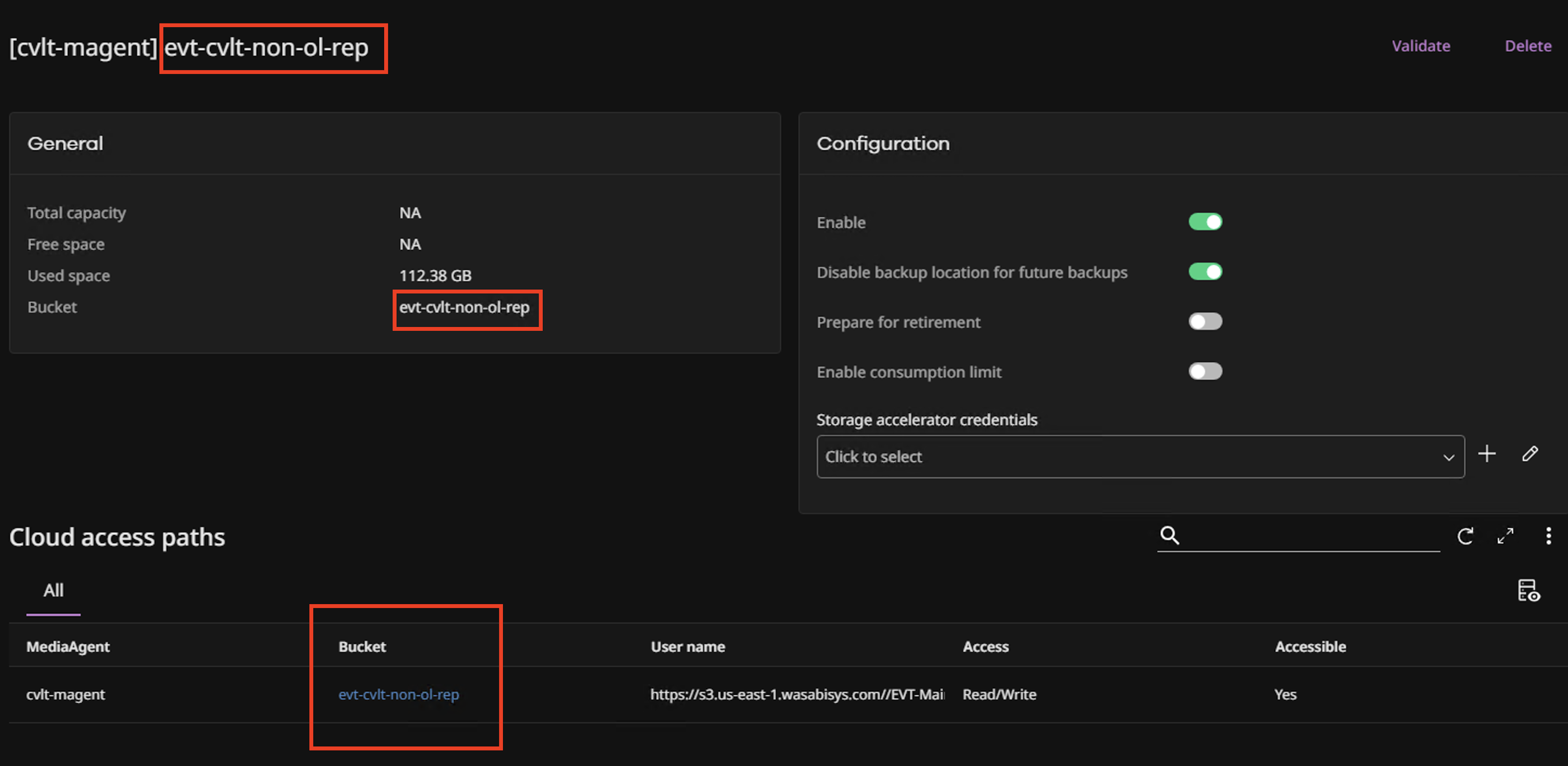Turn on Enable consumption limit switch
Screen dimensions: 1568x766
(x=1205, y=372)
